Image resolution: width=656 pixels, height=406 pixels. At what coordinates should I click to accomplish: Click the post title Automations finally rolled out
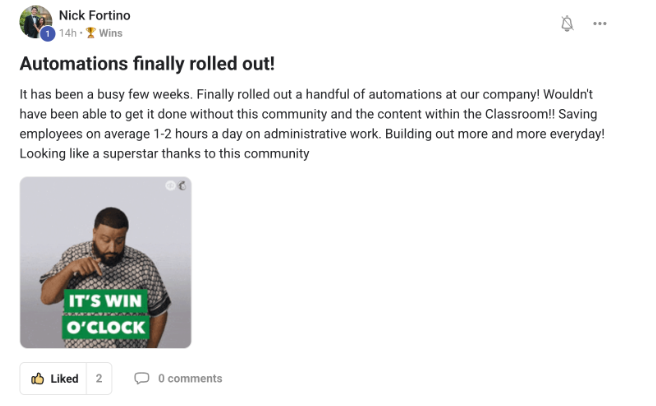coord(147,64)
